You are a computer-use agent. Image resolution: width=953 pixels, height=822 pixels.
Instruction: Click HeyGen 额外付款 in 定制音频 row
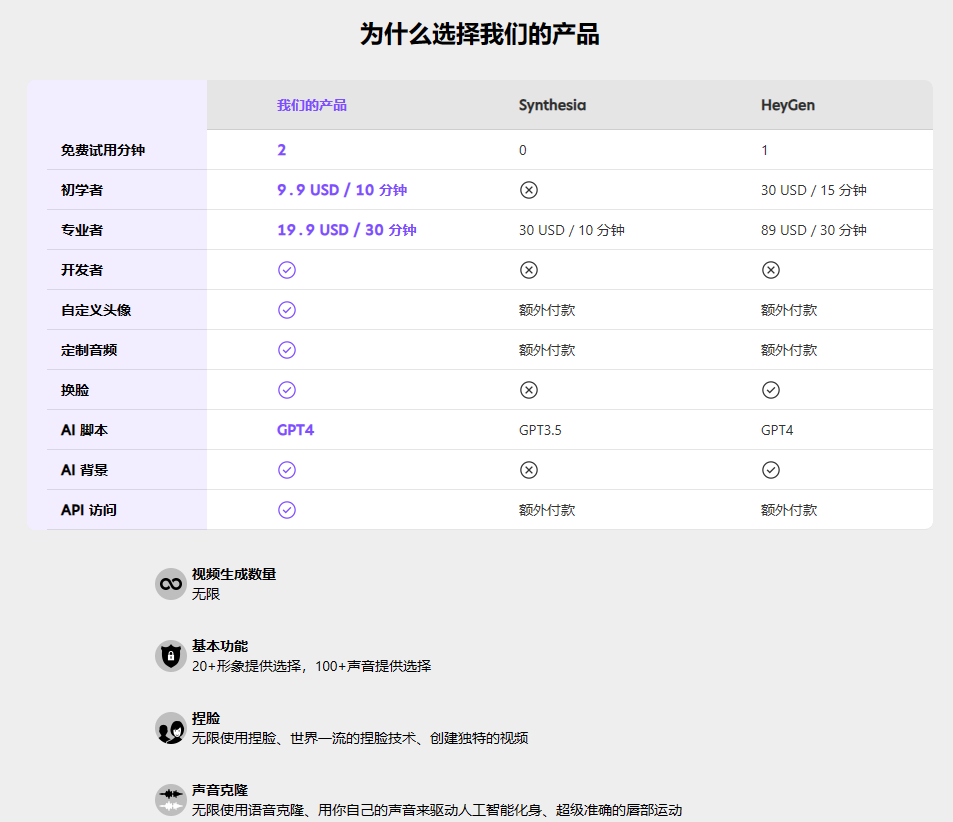click(789, 350)
